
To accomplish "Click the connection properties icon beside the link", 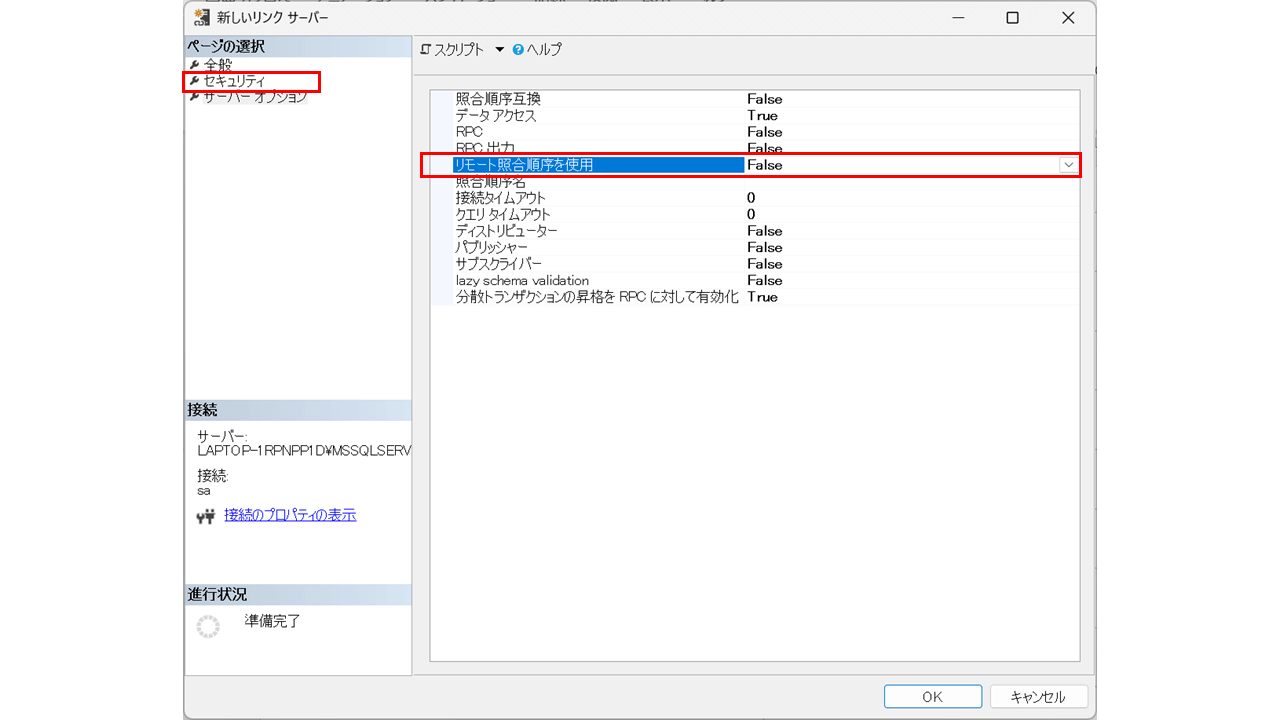I will click(207, 516).
